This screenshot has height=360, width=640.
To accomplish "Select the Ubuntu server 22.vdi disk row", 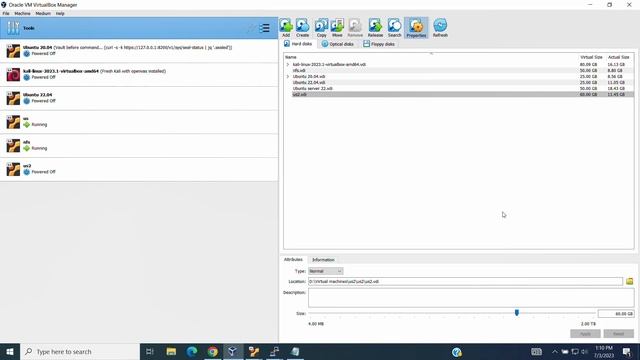I will coord(459,88).
